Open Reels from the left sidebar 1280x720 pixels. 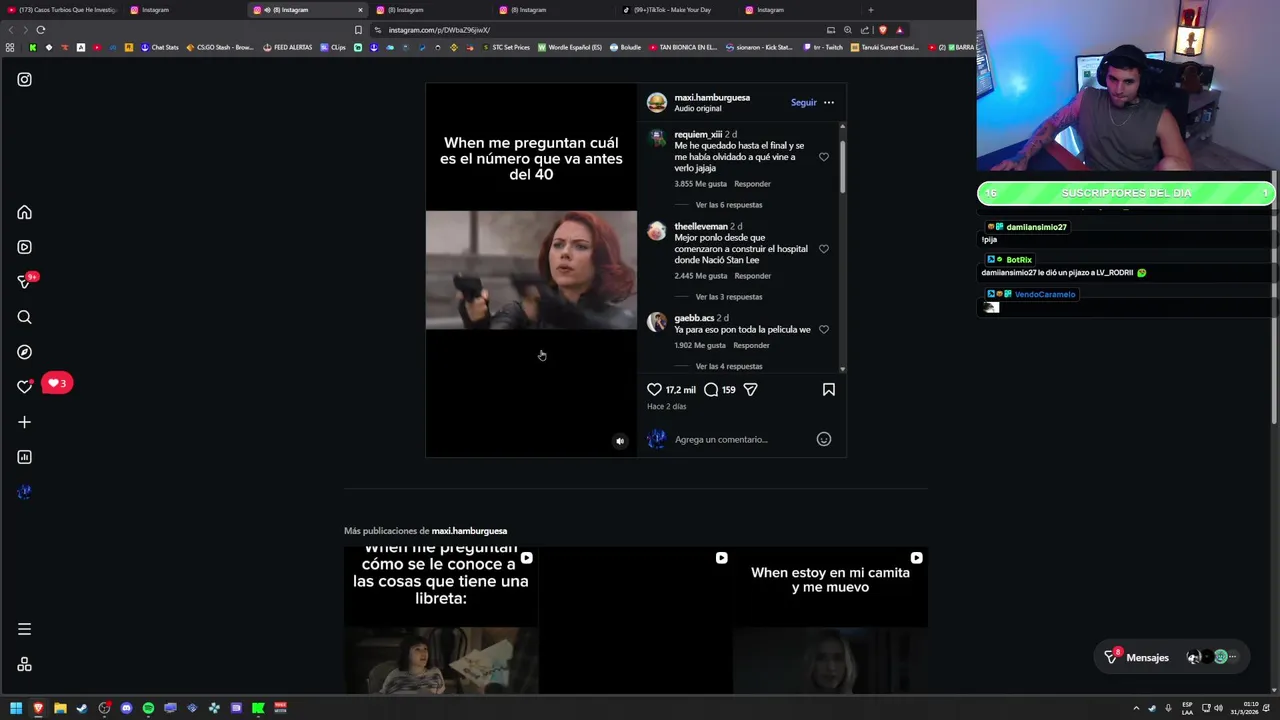coord(24,247)
